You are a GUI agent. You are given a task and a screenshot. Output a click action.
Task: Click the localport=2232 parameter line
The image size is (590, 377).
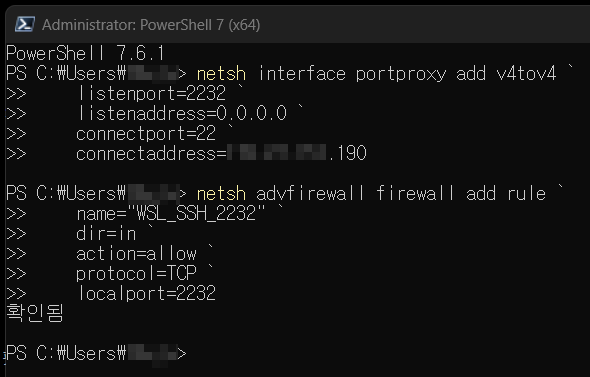coord(146,293)
